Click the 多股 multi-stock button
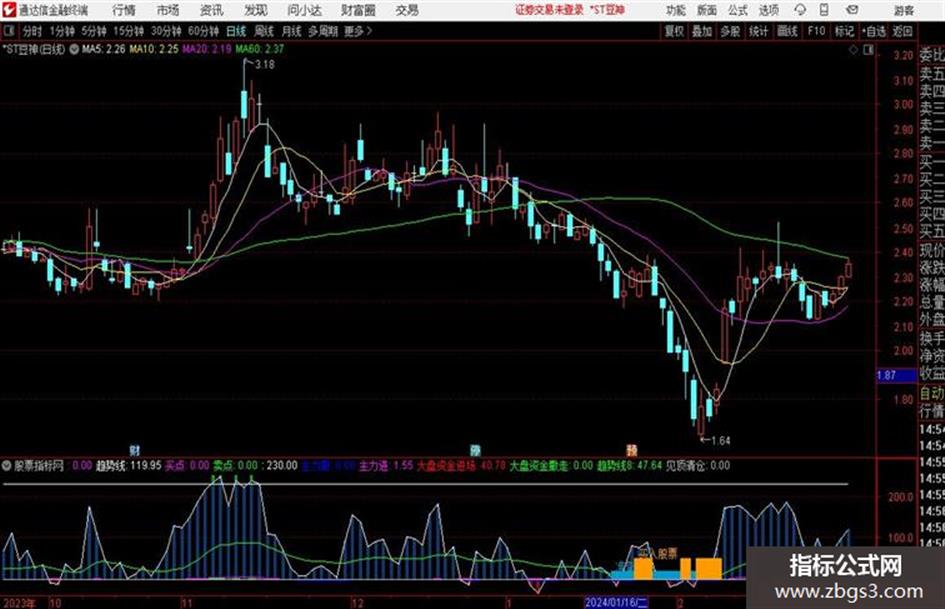945x609 pixels. (x=730, y=31)
